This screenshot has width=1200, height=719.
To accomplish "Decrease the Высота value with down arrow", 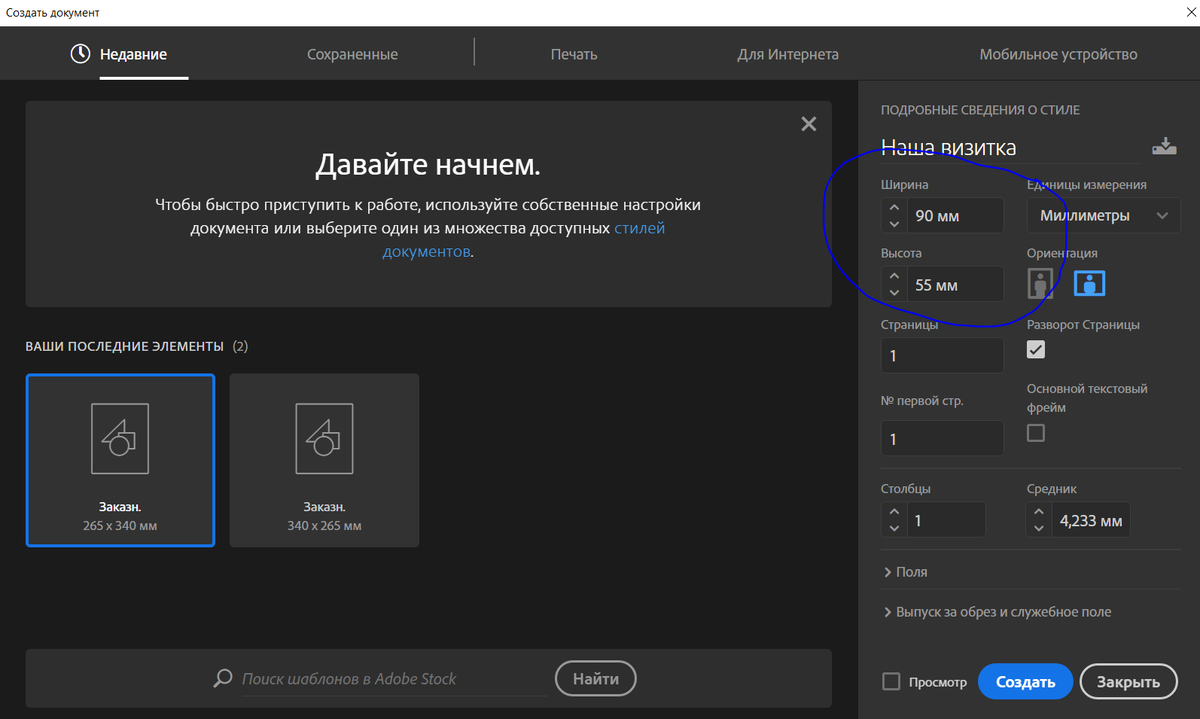I will 894,293.
